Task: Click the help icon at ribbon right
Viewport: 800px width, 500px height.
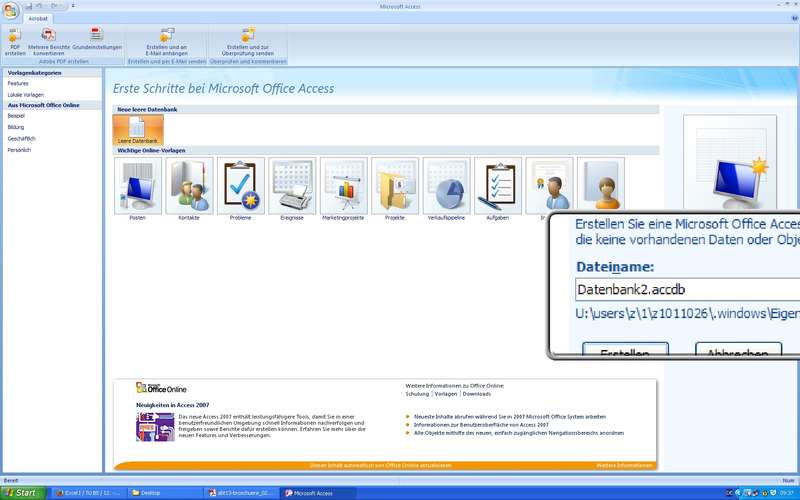Action: tap(794, 18)
